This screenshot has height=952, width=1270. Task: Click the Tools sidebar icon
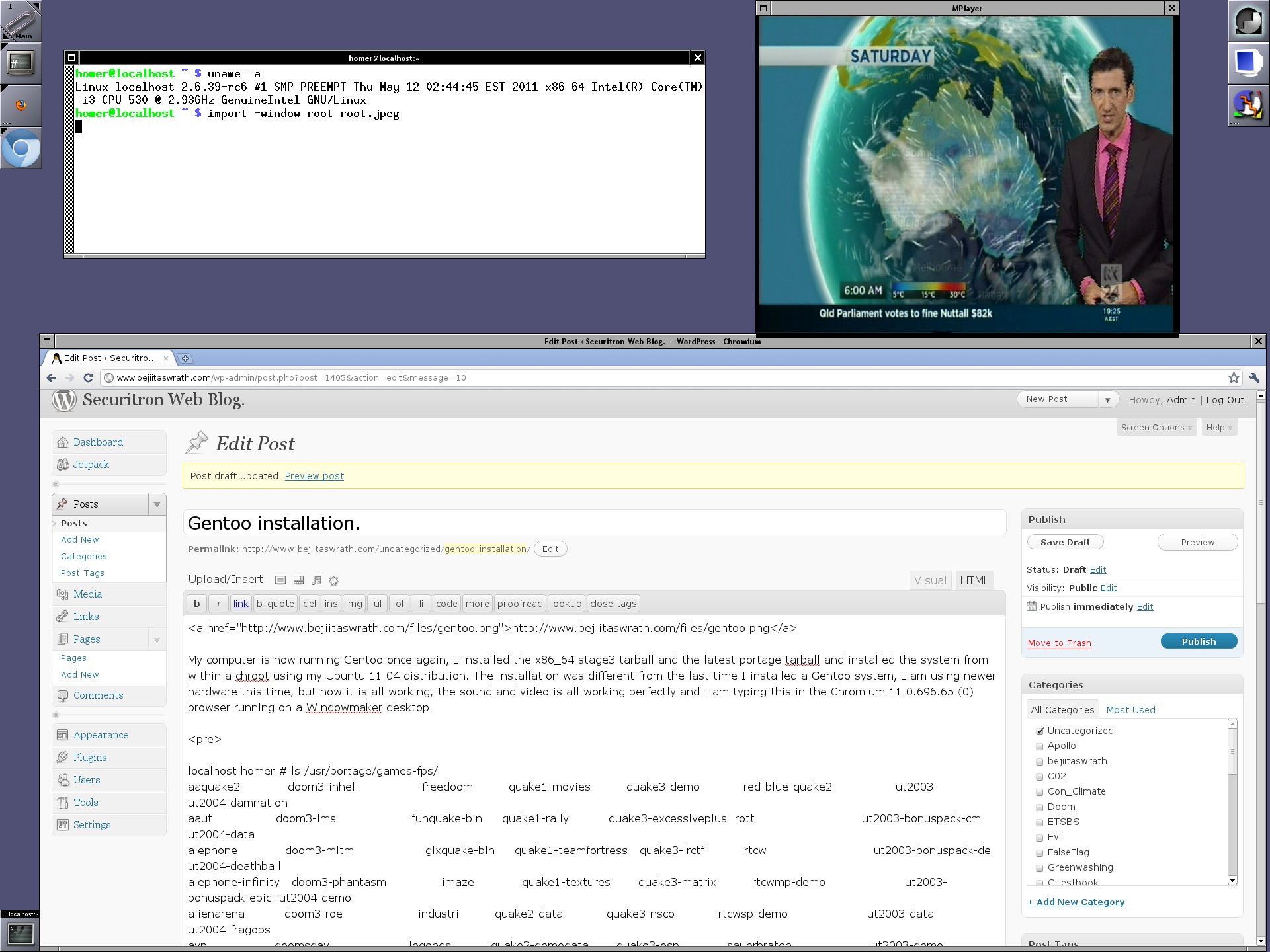[63, 803]
